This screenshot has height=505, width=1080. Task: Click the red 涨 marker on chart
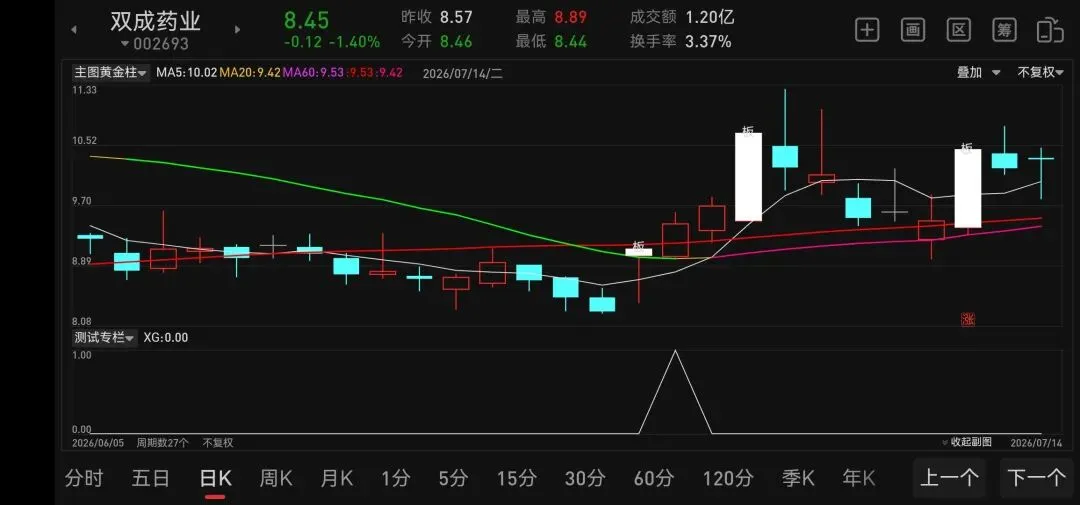(x=968, y=319)
